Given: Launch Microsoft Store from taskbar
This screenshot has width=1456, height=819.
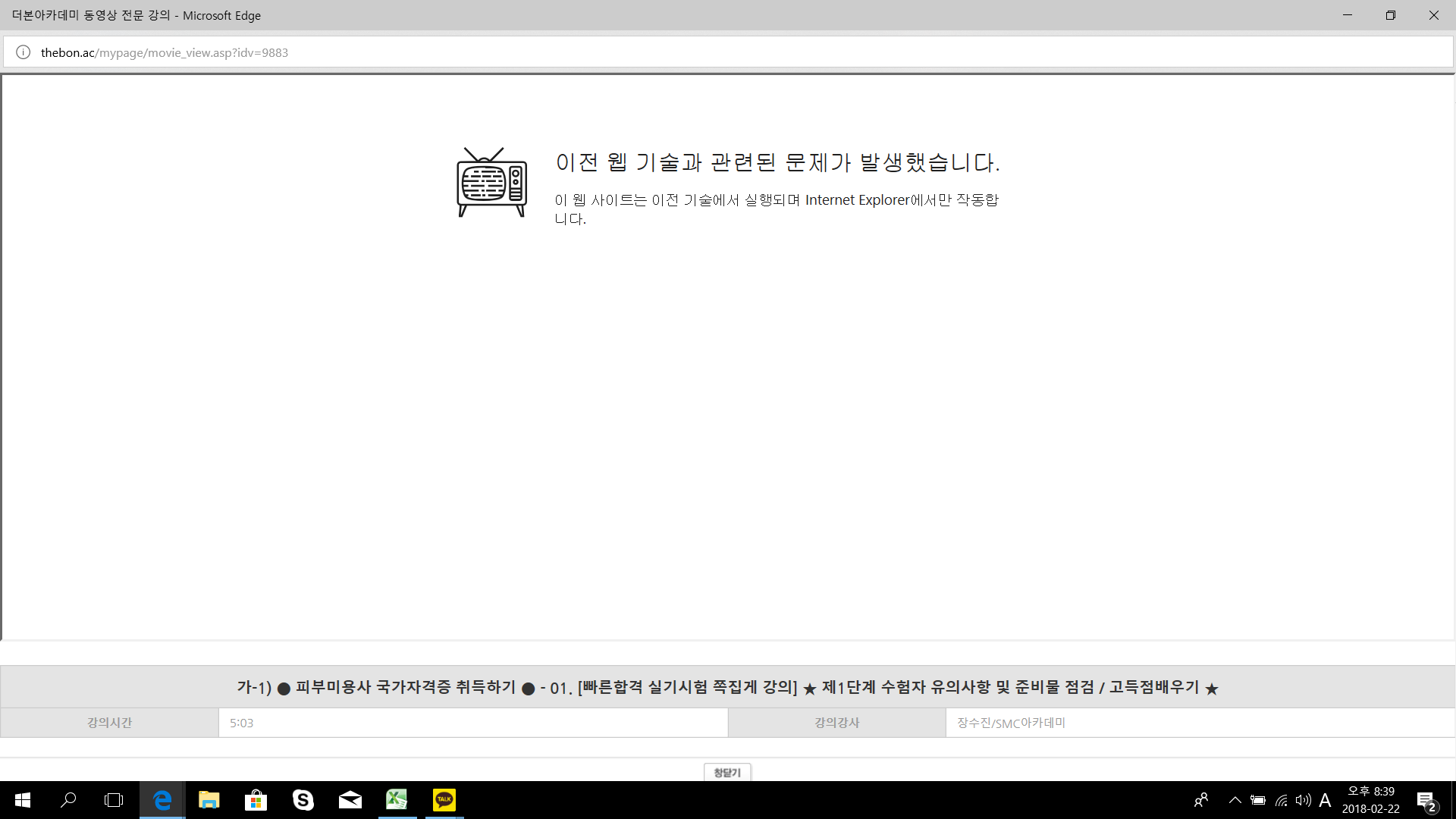Looking at the screenshot, I should coord(256,800).
